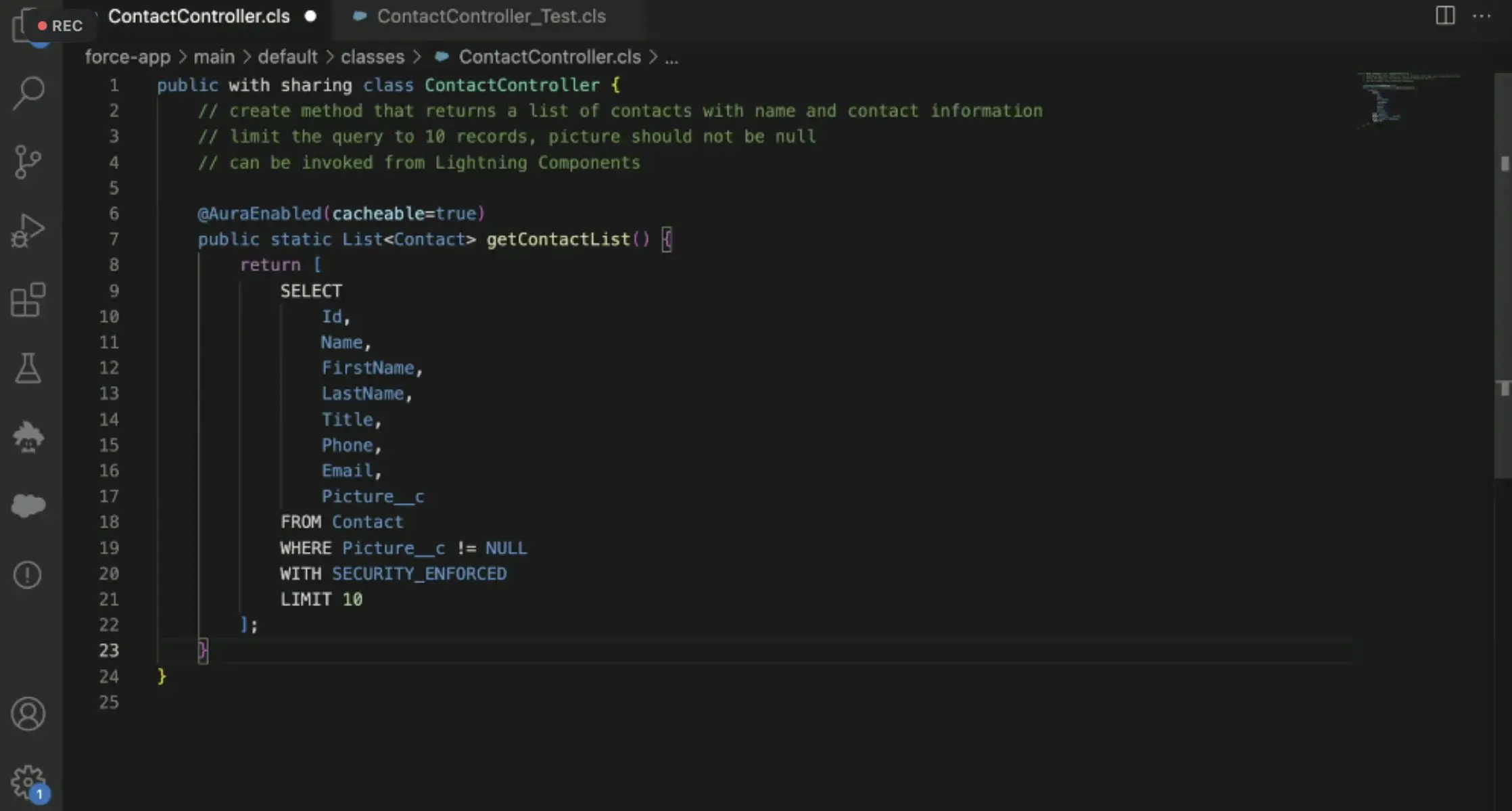Click SELECT keyword on line 9
The height and width of the screenshot is (811, 1512).
click(x=311, y=291)
